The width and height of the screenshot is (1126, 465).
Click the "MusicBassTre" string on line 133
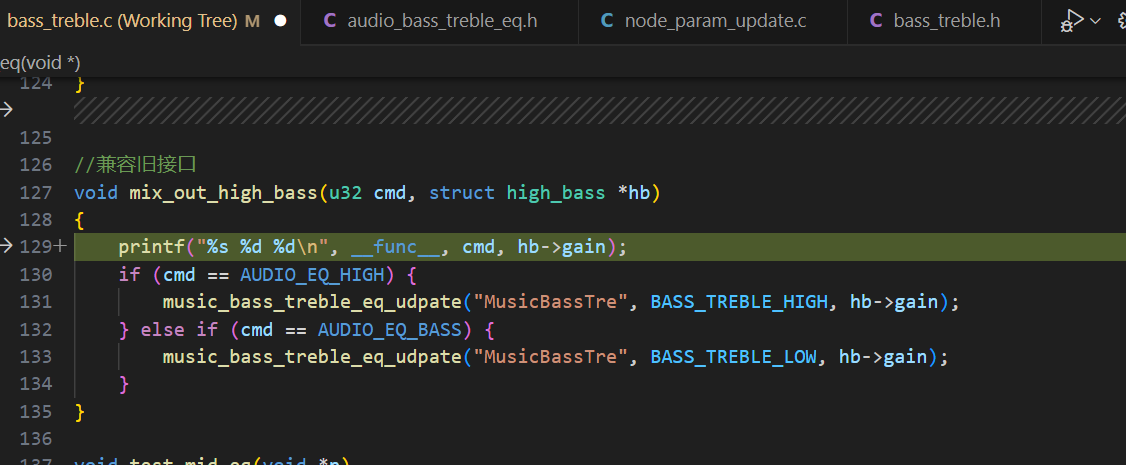[551, 357]
